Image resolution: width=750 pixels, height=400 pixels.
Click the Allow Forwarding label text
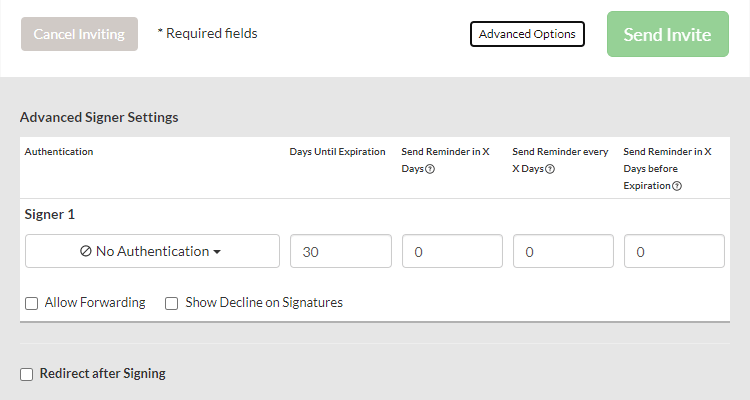[95, 303]
